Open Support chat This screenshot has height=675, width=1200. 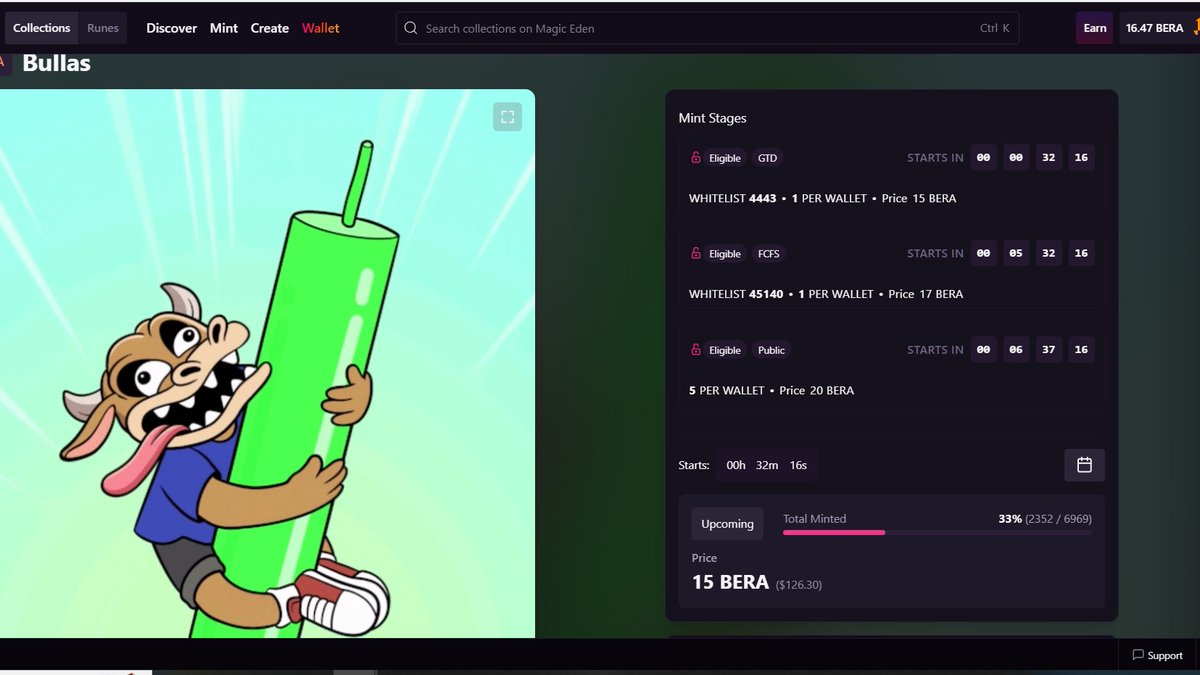pyautogui.click(x=1158, y=655)
